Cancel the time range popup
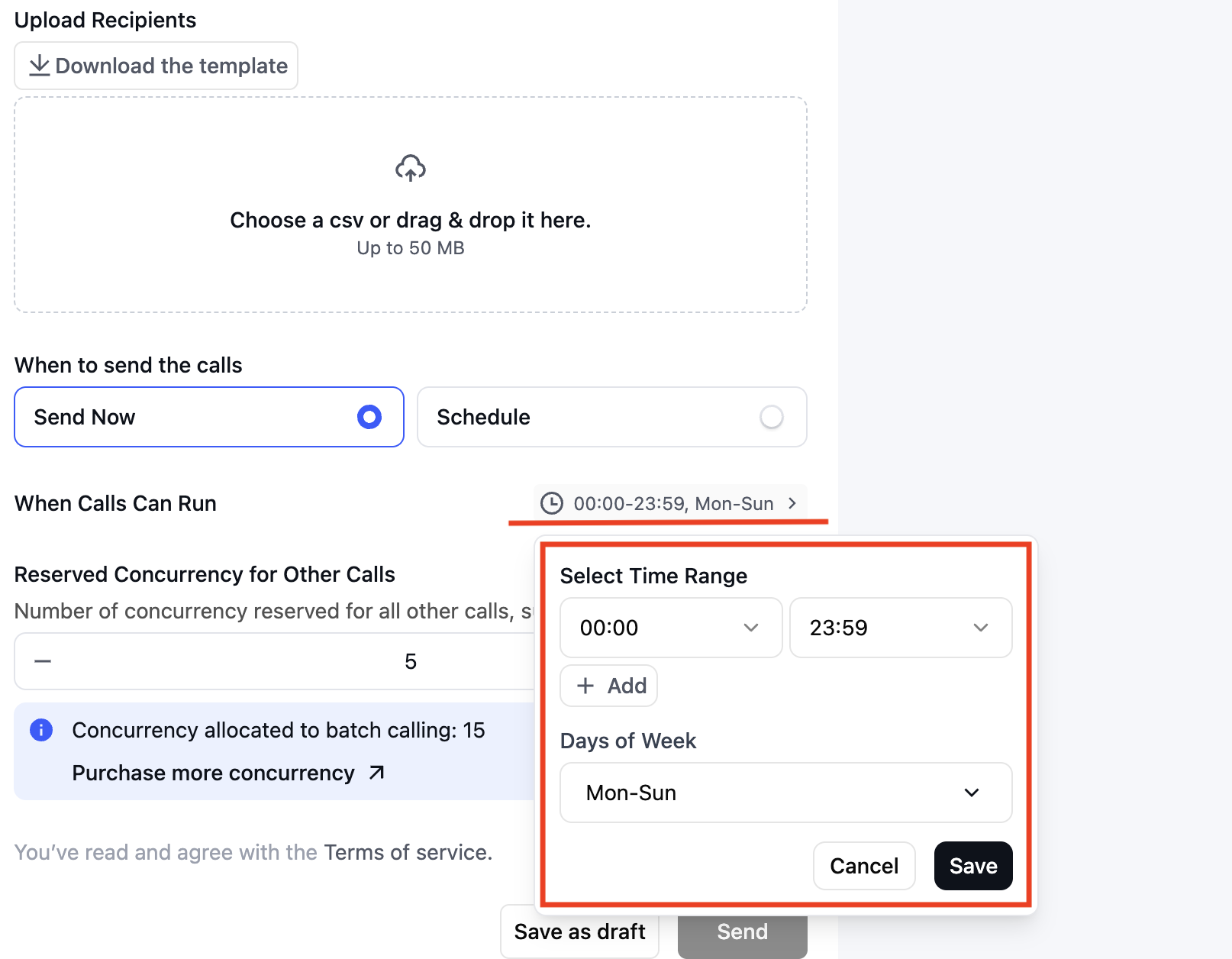Screen dimensions: 1232x959 point(864,866)
